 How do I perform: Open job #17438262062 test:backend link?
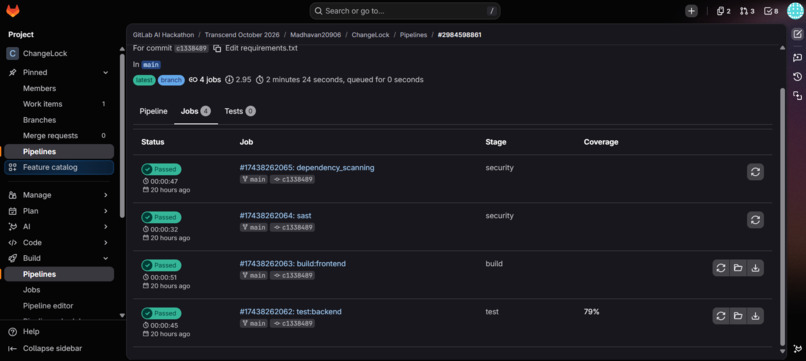tap(290, 312)
